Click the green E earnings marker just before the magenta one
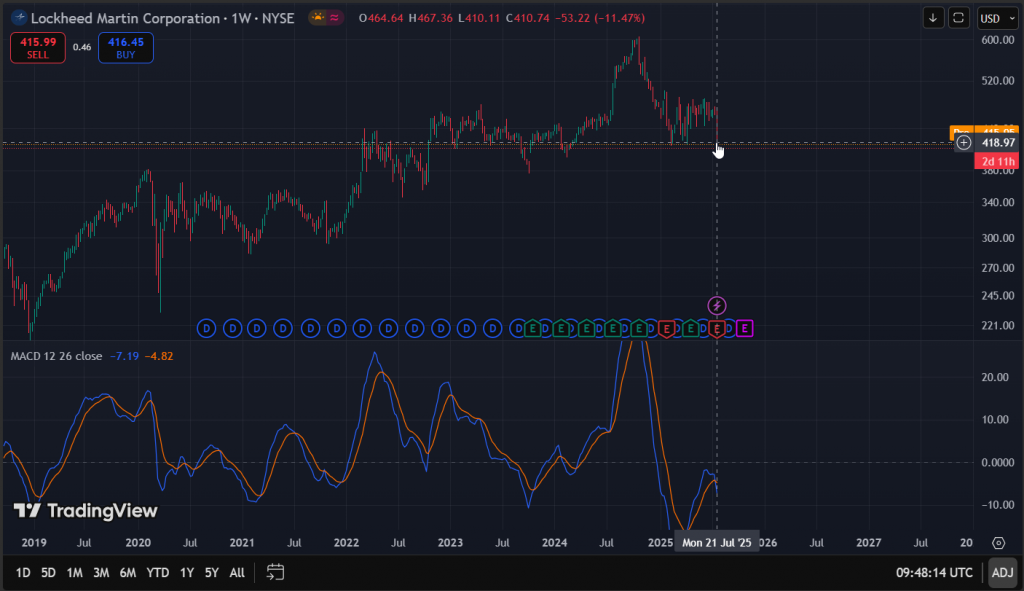The height and width of the screenshot is (591, 1024). (x=690, y=328)
